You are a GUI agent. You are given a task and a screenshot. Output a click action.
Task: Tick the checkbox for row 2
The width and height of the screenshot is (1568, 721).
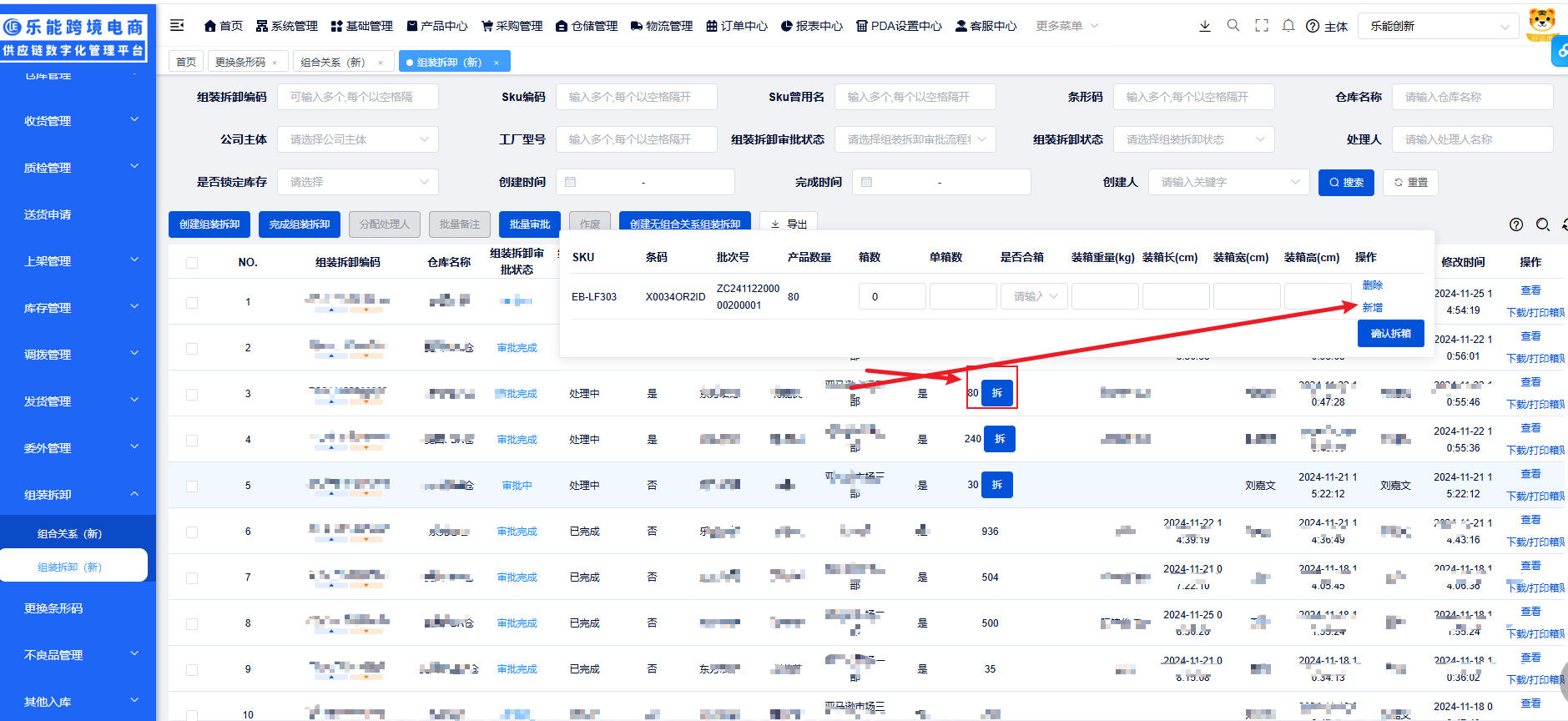192,348
